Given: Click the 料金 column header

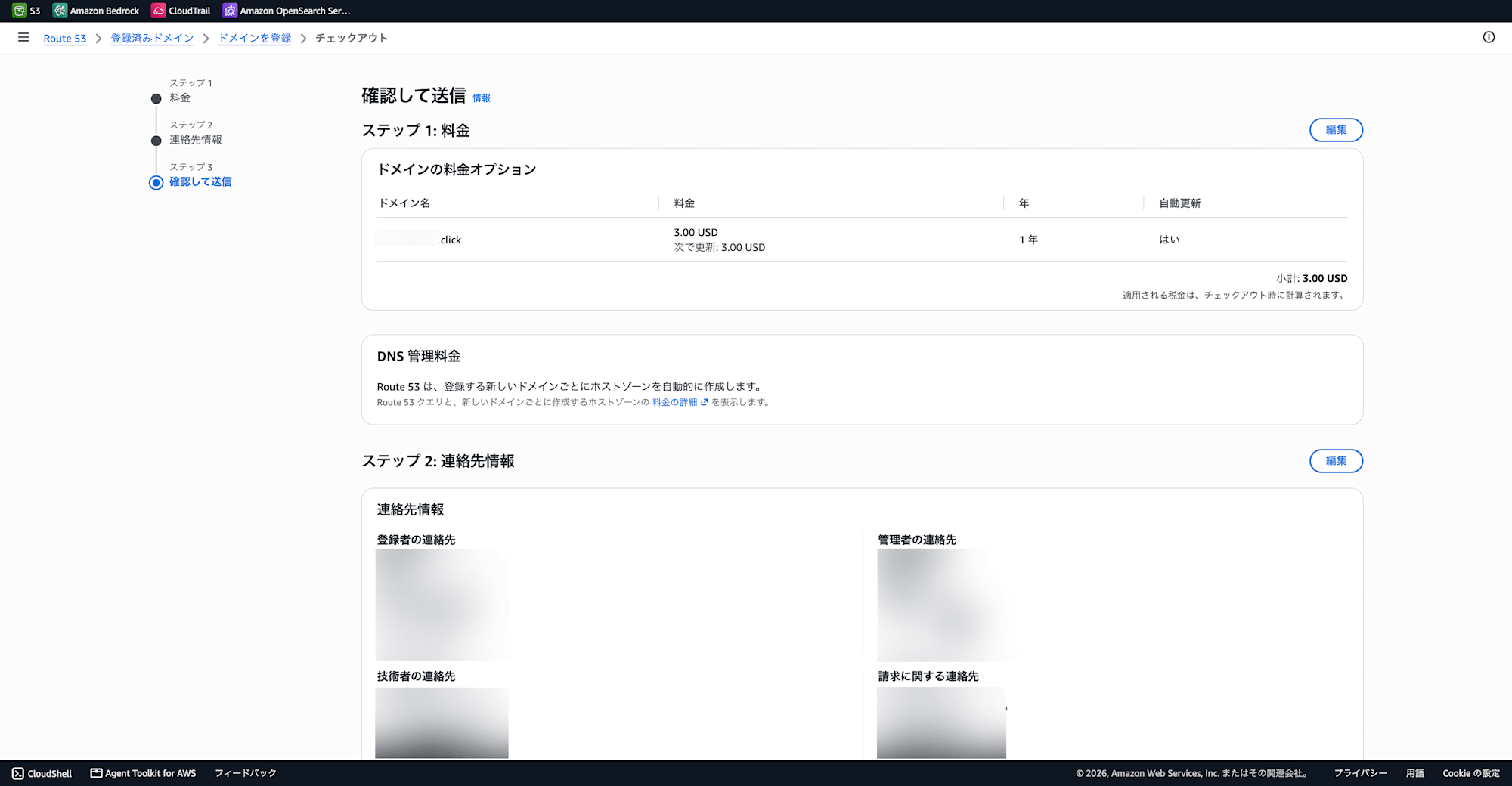Looking at the screenshot, I should [x=684, y=203].
